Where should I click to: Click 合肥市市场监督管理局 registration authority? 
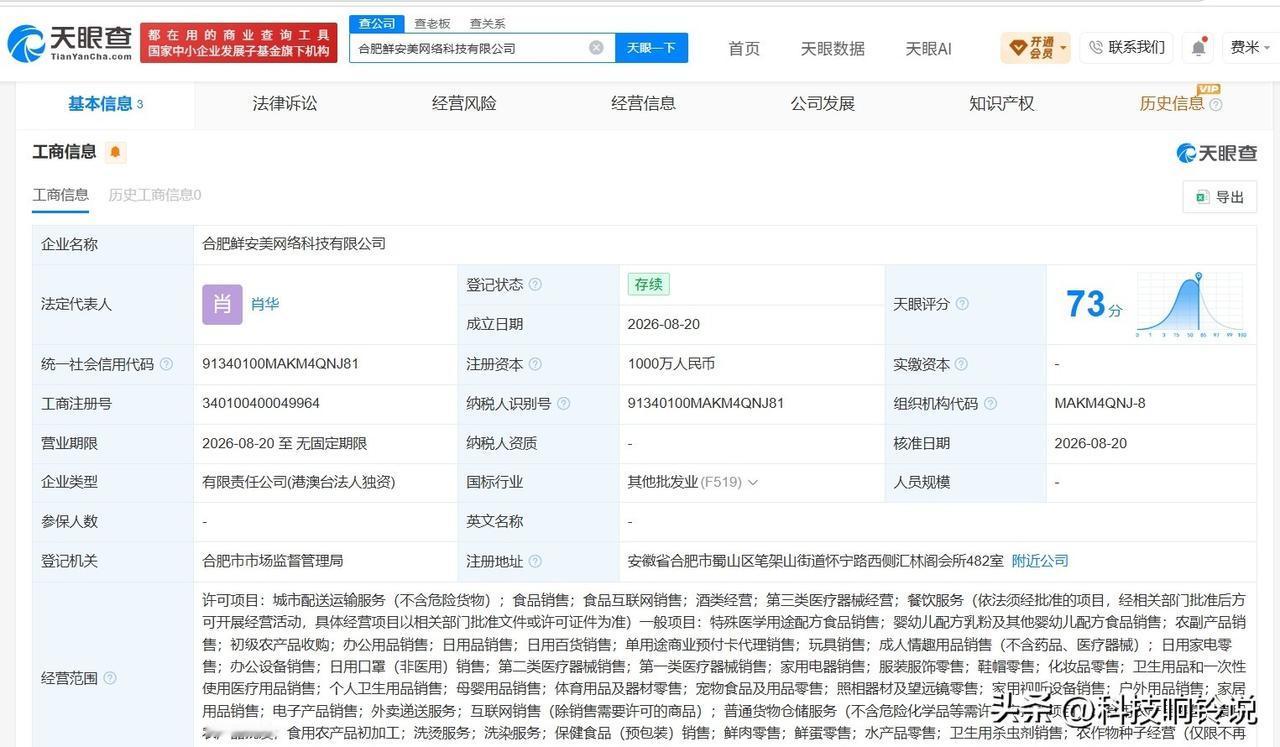coord(272,562)
